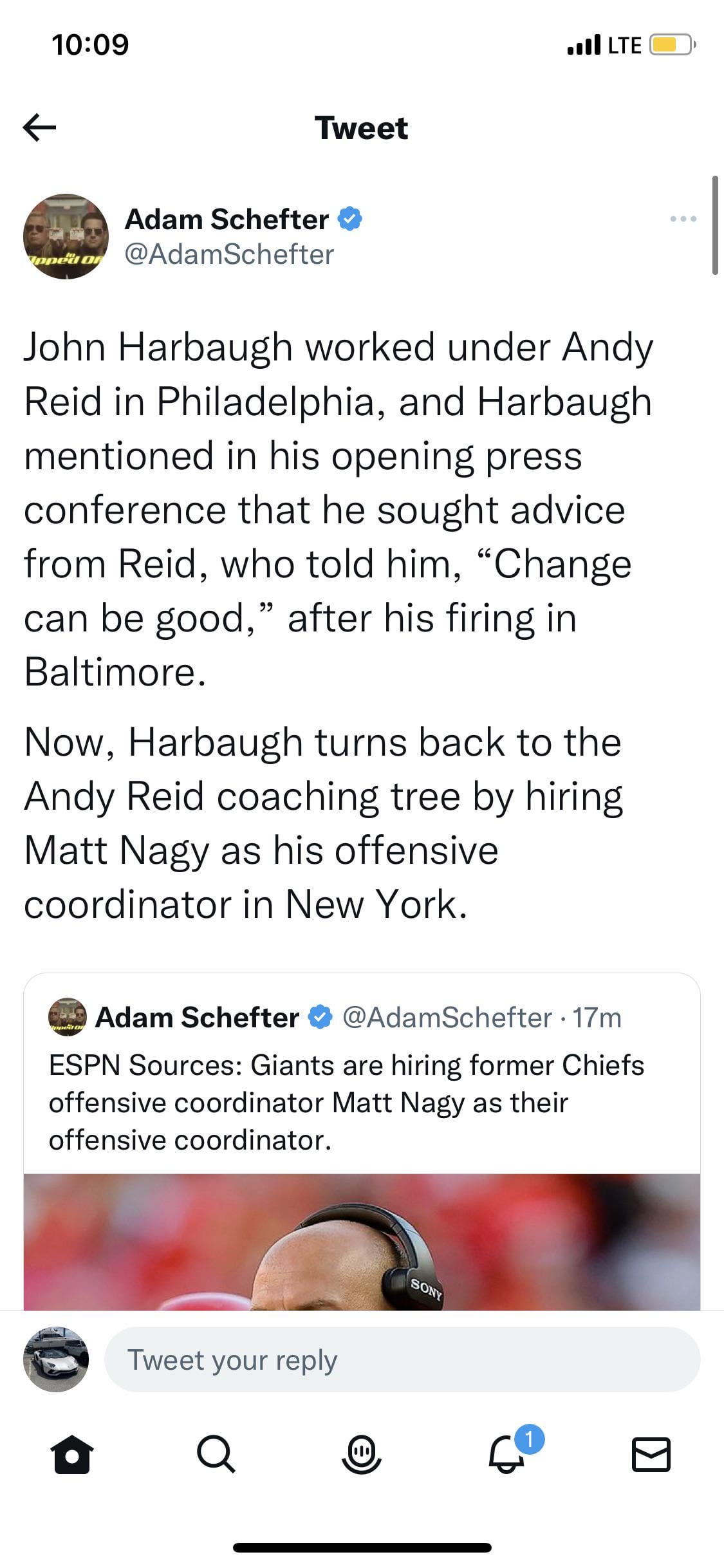Open the quoted tweet avatar
The height and width of the screenshot is (1568, 724).
[x=68, y=1017]
